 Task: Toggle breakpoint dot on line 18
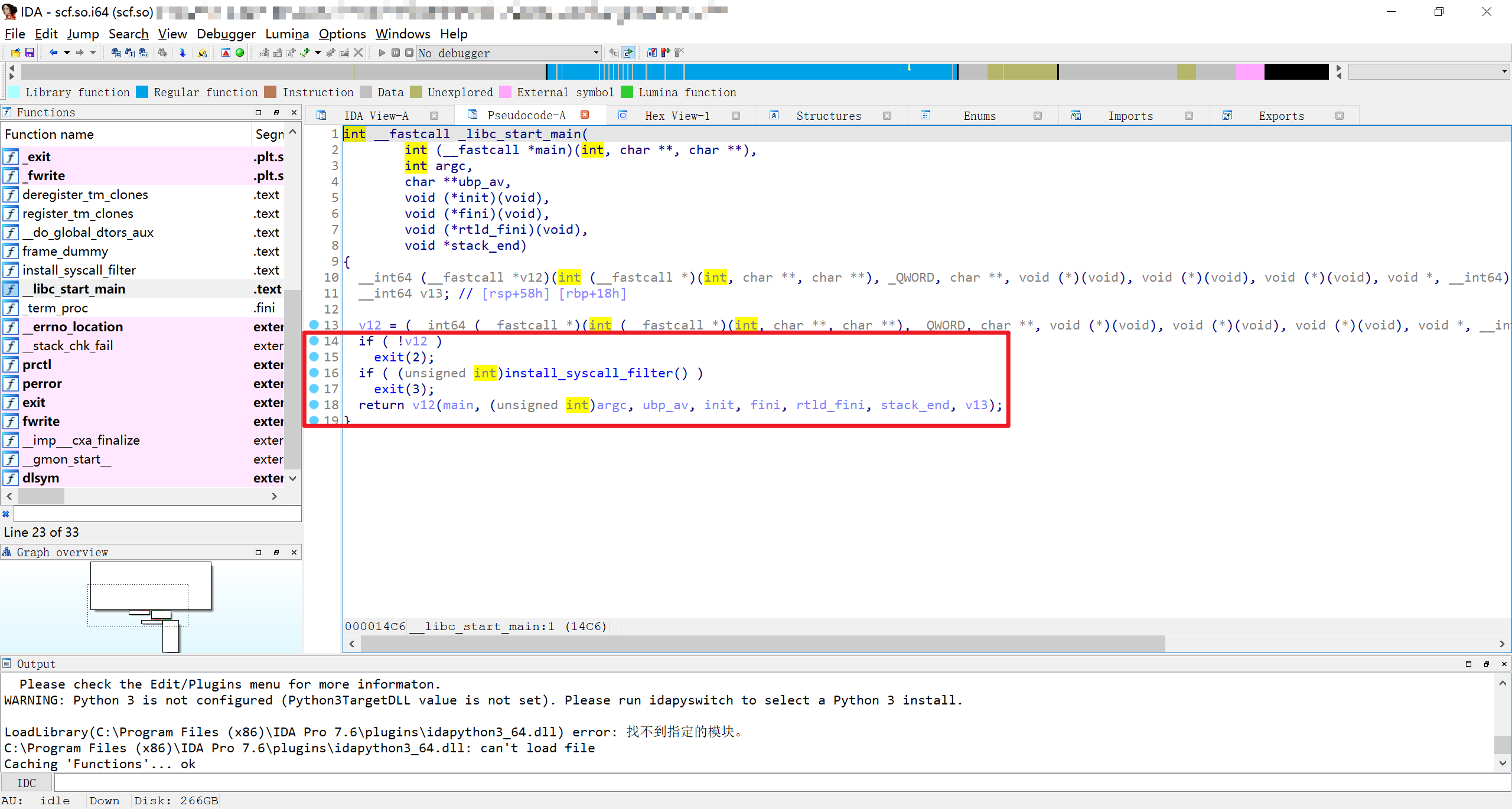tap(314, 404)
